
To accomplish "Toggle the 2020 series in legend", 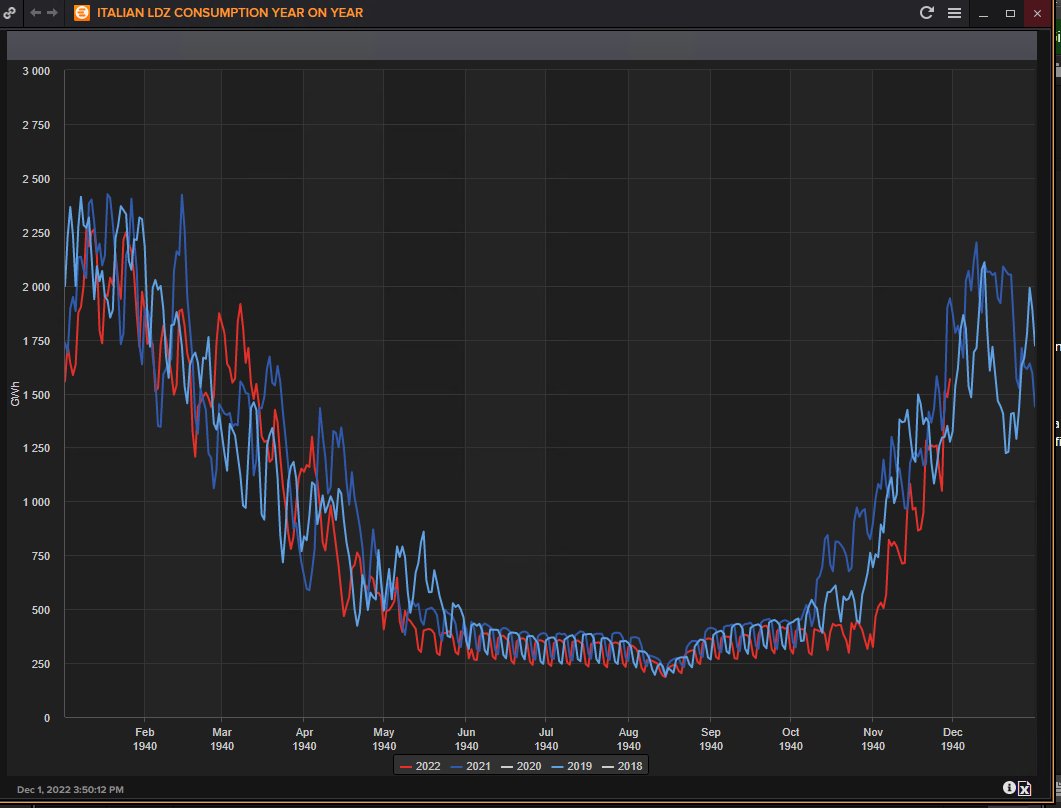I will (x=522, y=766).
